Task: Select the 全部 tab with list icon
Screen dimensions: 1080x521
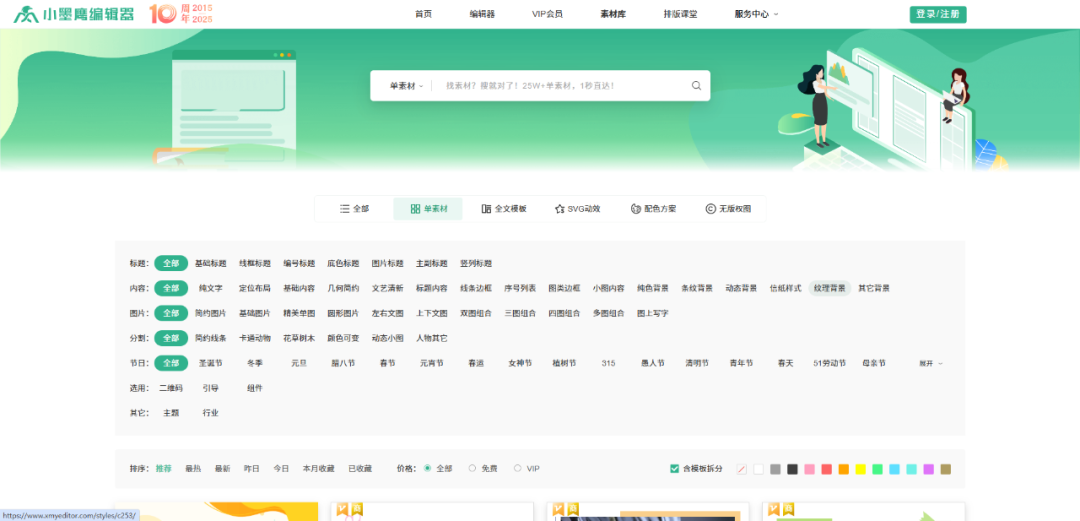Action: click(354, 209)
